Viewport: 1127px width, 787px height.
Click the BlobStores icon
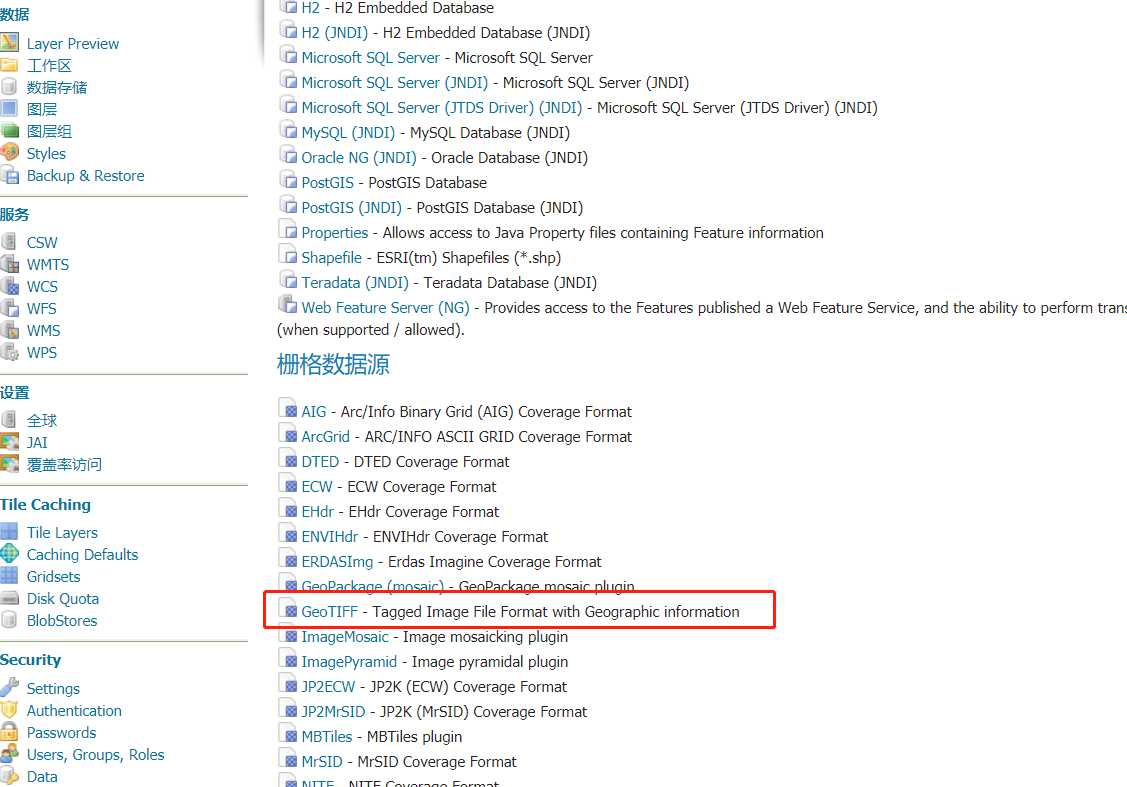9,620
